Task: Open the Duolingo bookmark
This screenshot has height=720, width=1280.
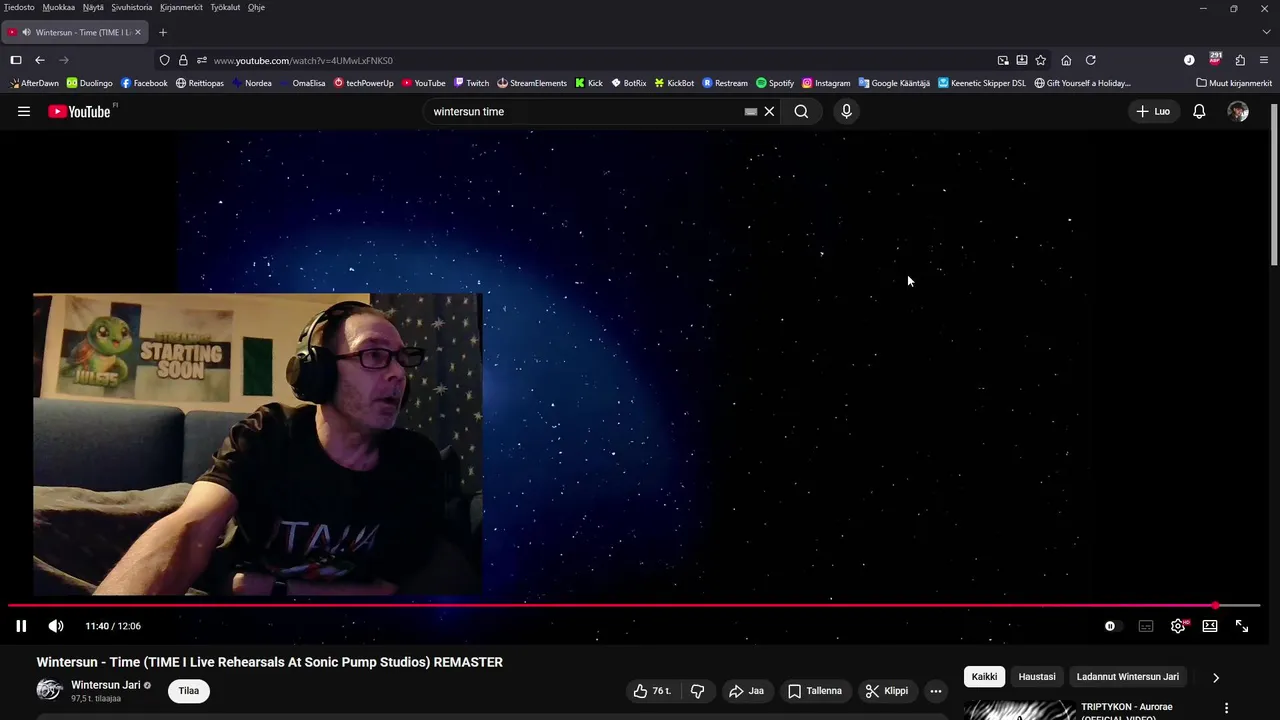Action: [x=90, y=83]
